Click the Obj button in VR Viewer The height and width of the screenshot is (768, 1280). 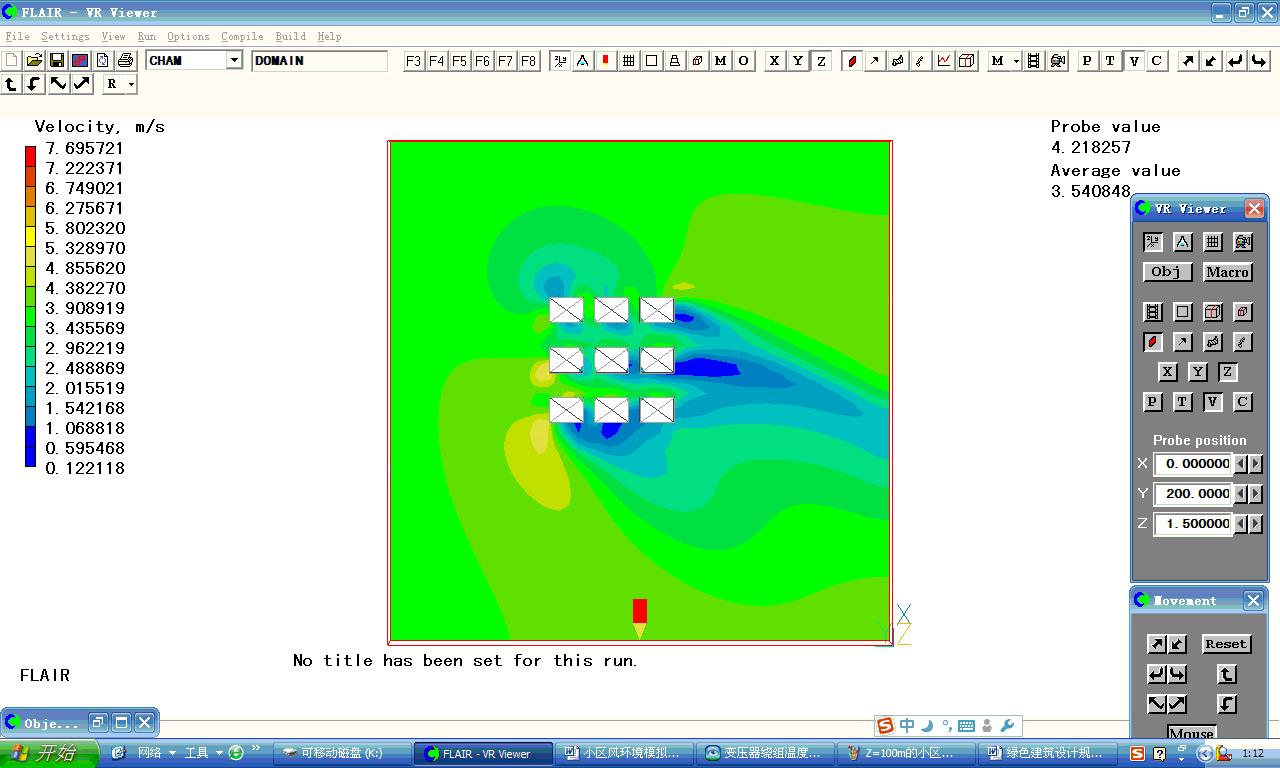coord(1167,272)
